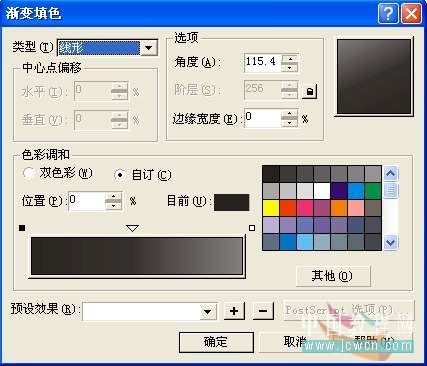The height and width of the screenshot is (366, 427).
Task: Pick the green palette swatch
Action: [373, 191]
